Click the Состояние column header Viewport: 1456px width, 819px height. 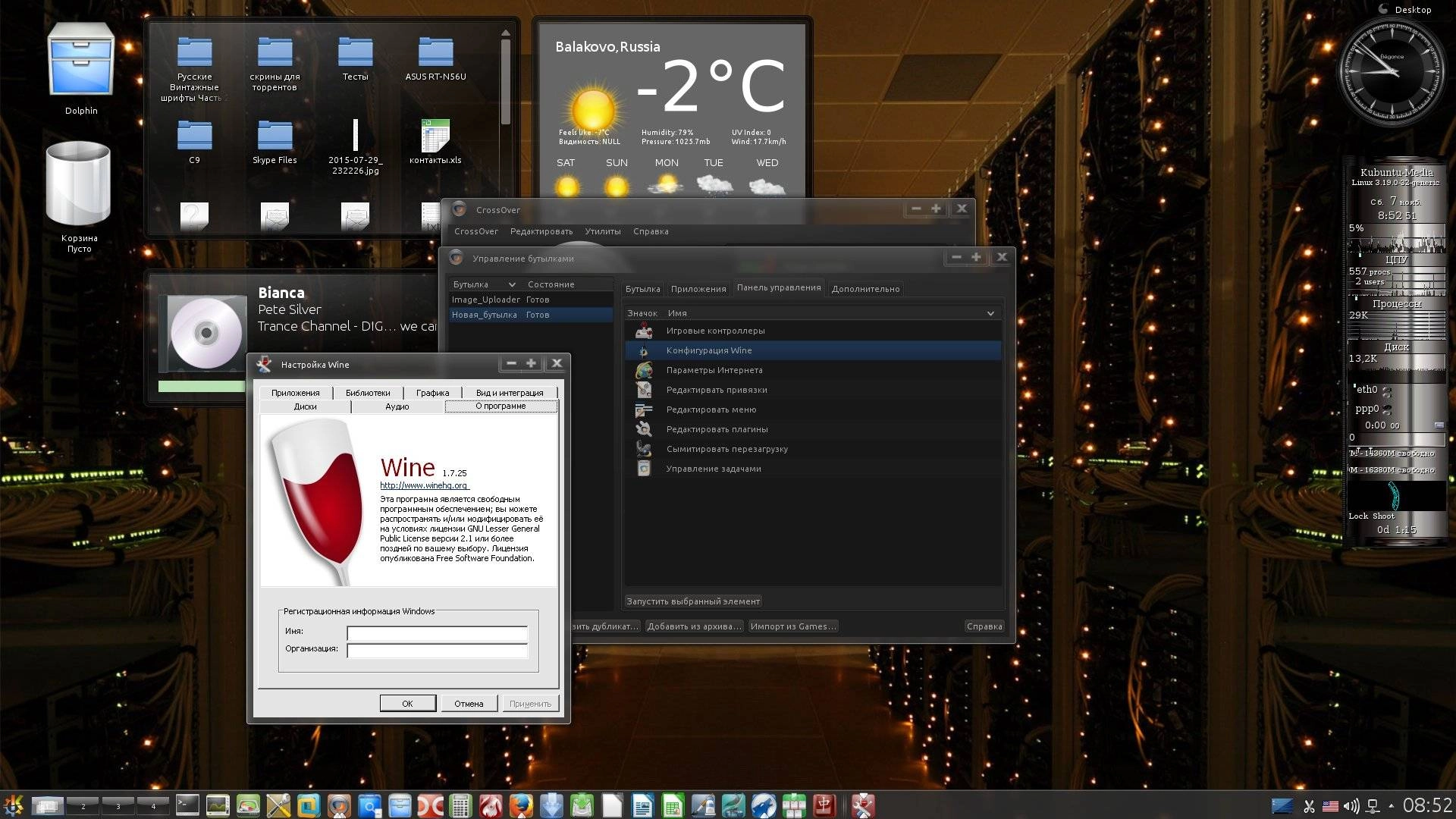click(x=551, y=284)
